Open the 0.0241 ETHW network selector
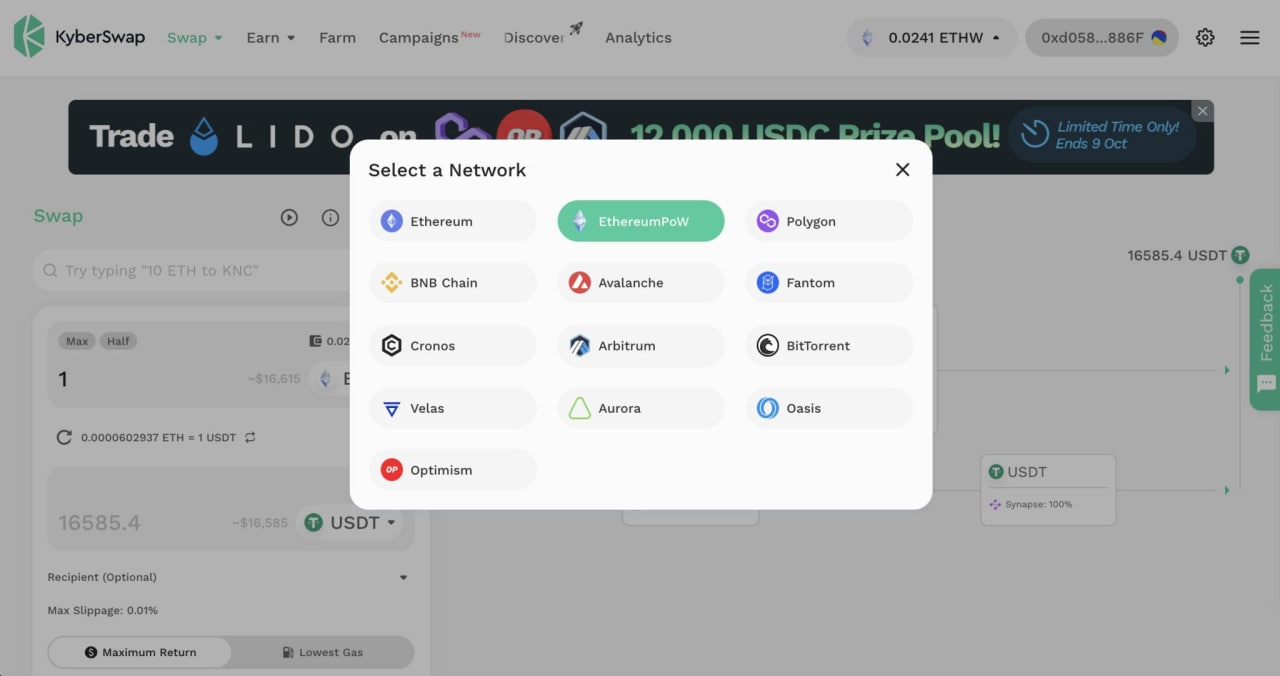Viewport: 1280px width, 676px height. click(932, 38)
